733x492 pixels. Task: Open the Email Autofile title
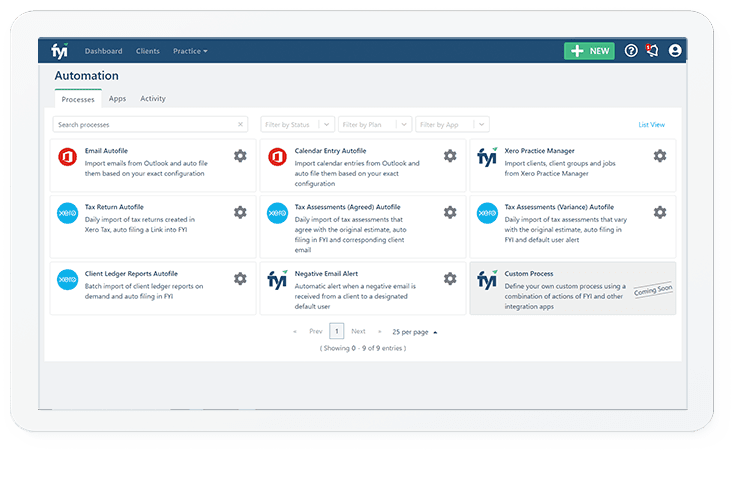[x=106, y=151]
